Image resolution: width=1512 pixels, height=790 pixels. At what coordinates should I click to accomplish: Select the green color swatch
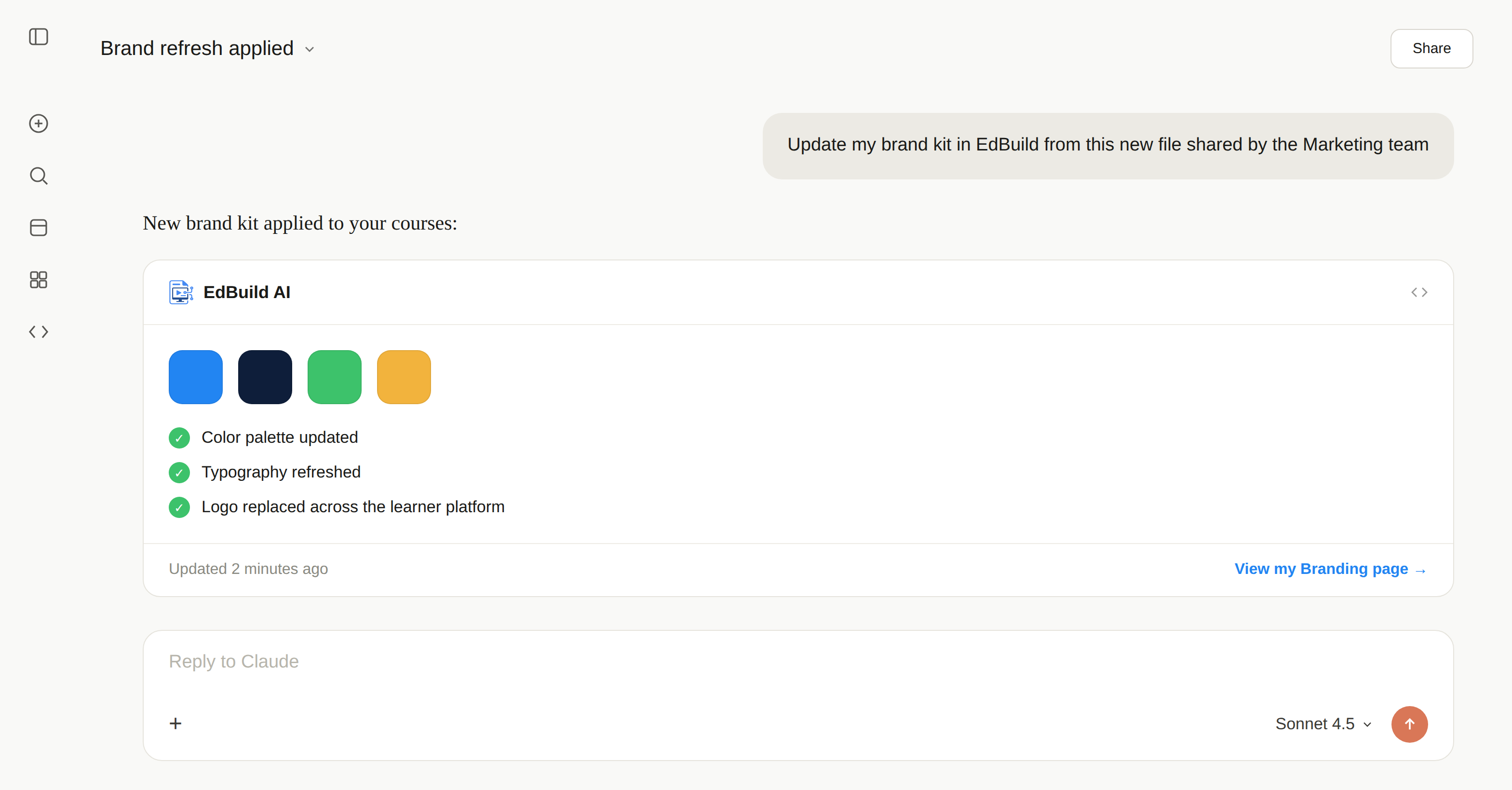click(334, 377)
